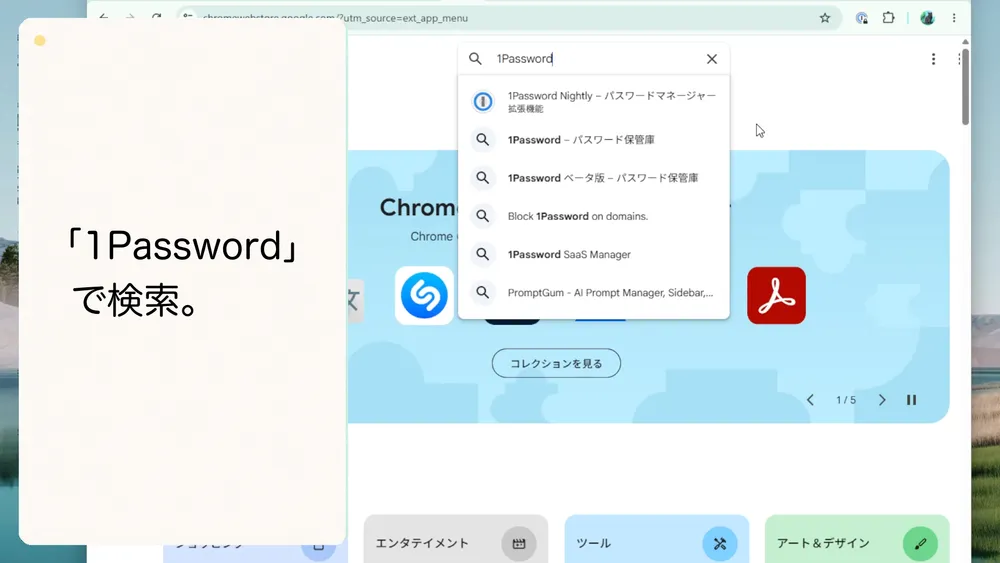Open the Chrome extensions puzzle menu
1000x563 pixels.
[888, 18]
